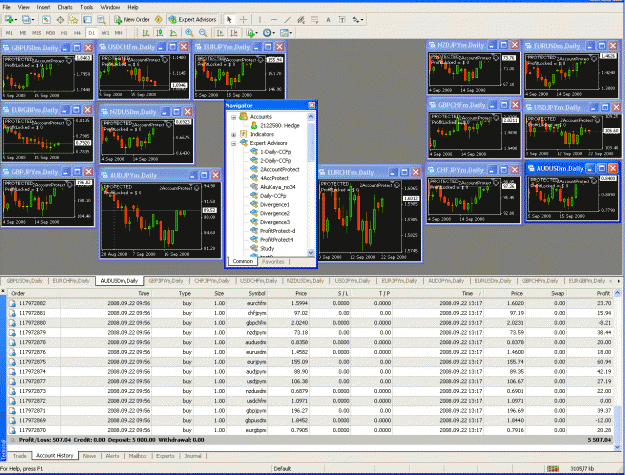
Task: Select order 117972882 row in history
Action: (x=311, y=303)
